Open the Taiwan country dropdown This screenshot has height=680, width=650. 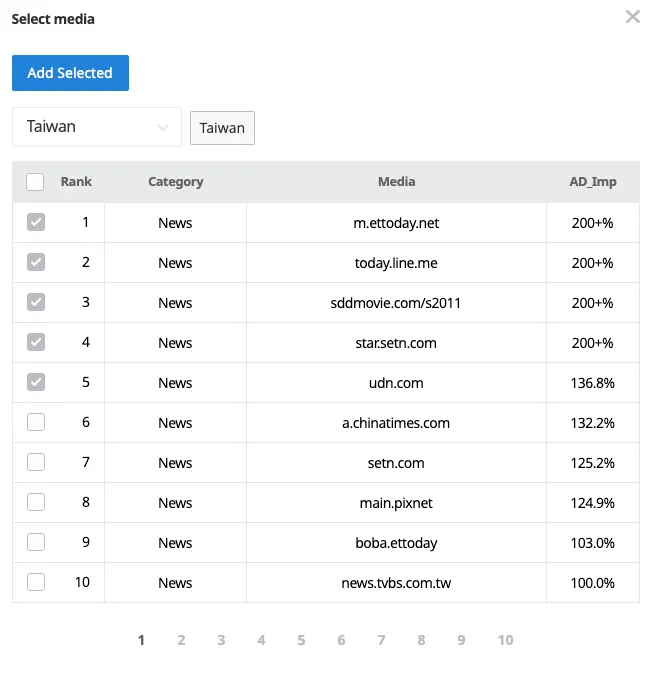(x=97, y=127)
